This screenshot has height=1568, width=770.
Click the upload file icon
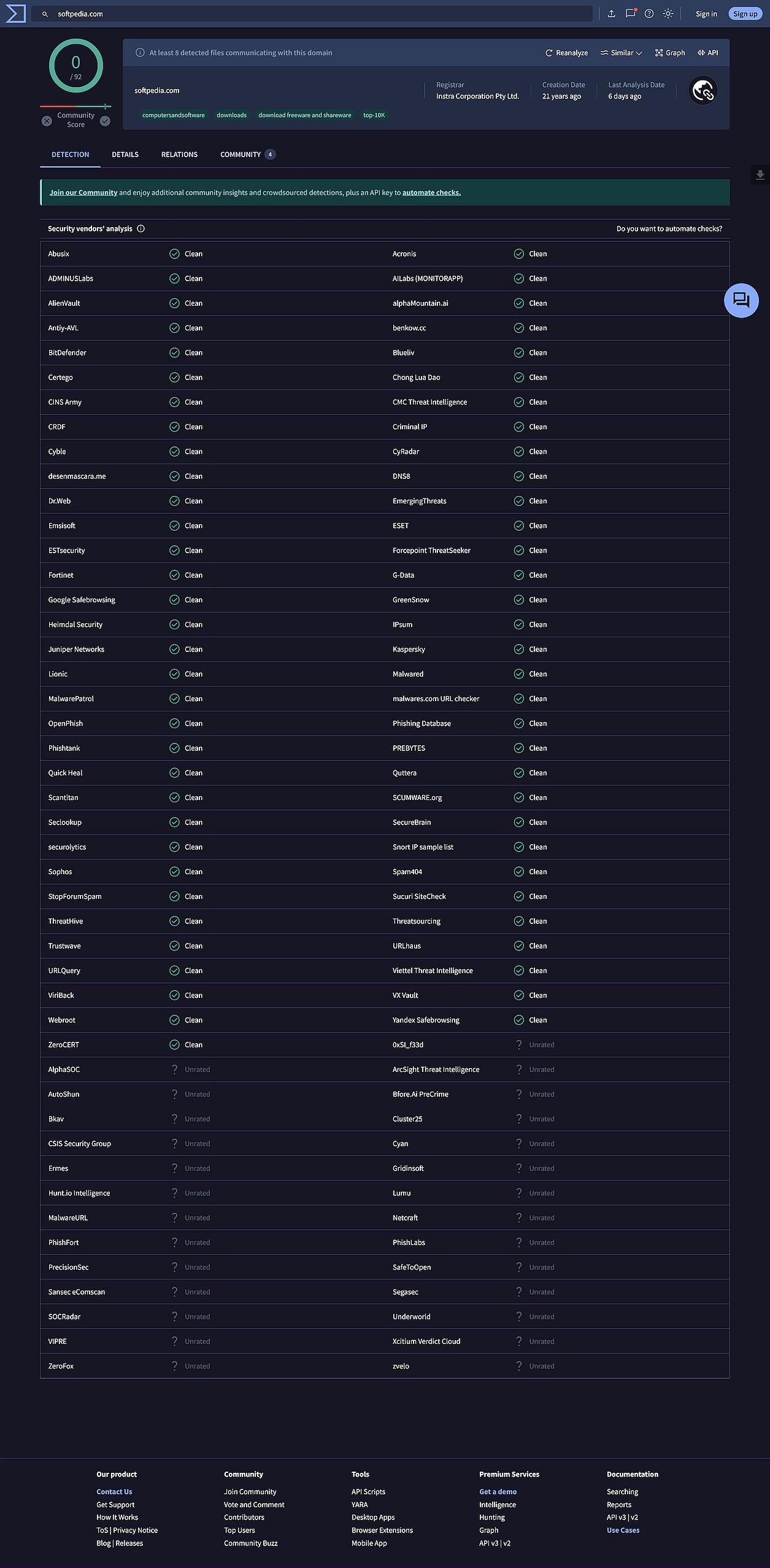pyautogui.click(x=611, y=14)
